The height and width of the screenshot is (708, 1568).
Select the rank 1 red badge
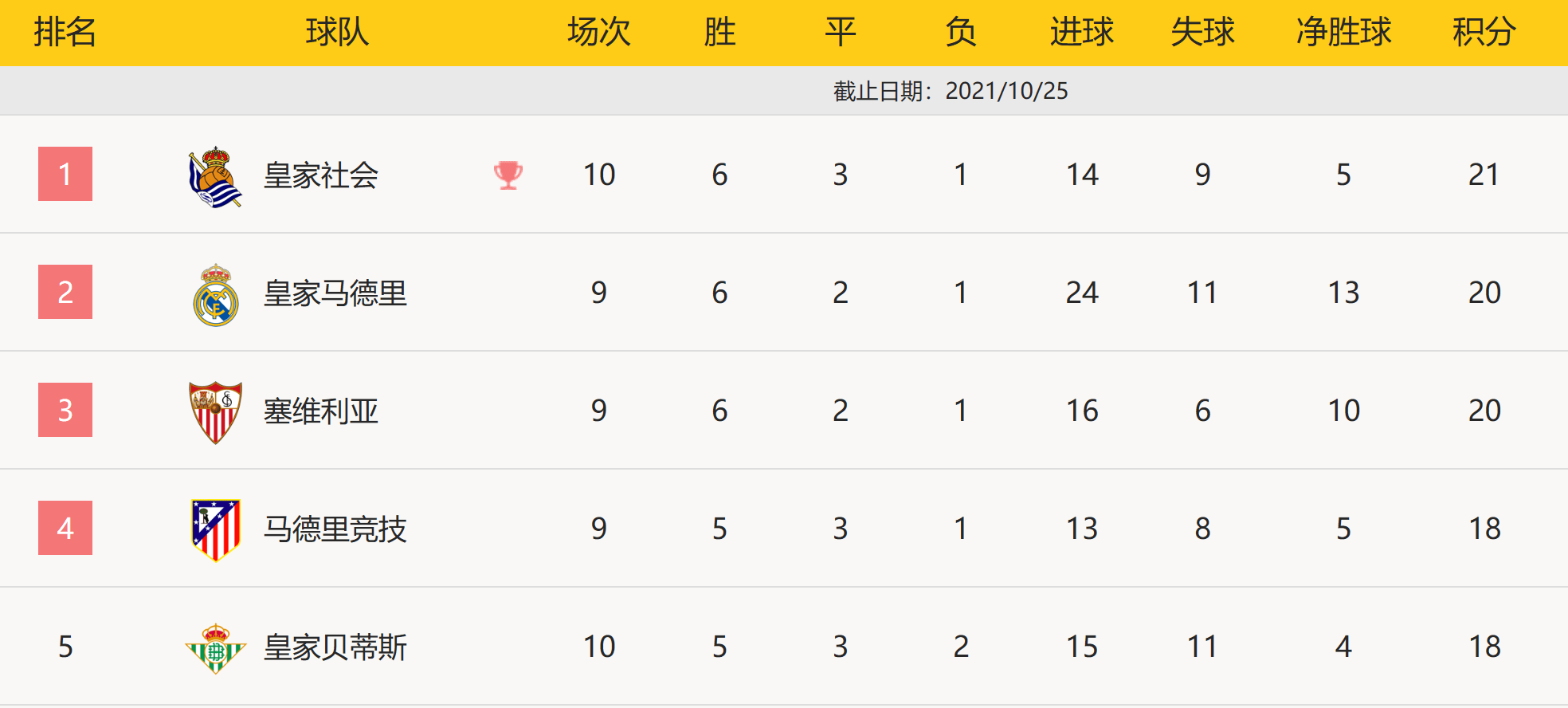[x=65, y=174]
